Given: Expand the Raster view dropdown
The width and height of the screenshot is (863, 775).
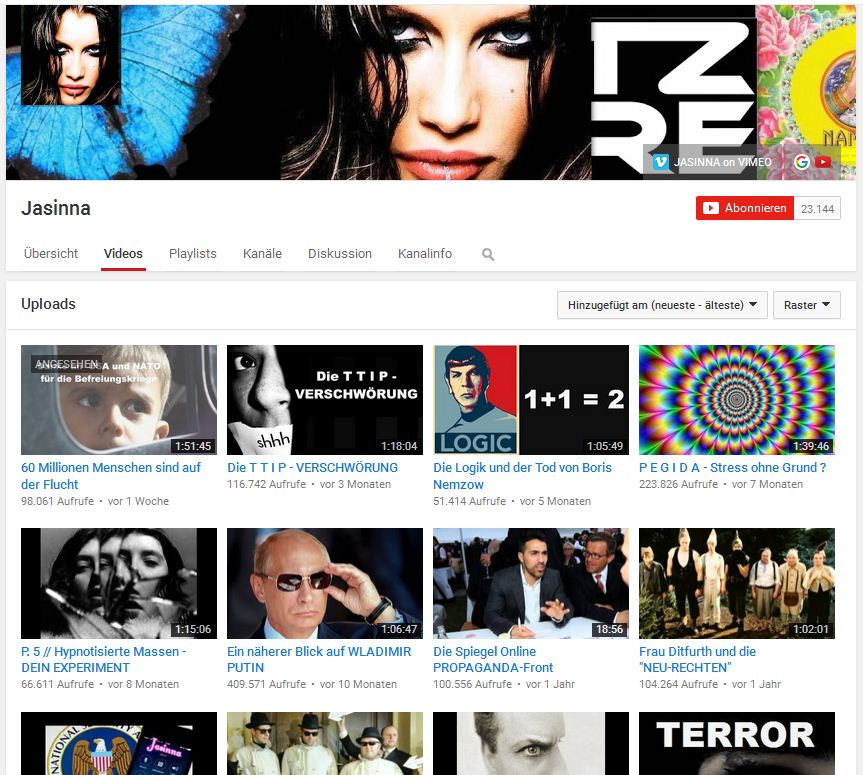Looking at the screenshot, I should pos(806,305).
